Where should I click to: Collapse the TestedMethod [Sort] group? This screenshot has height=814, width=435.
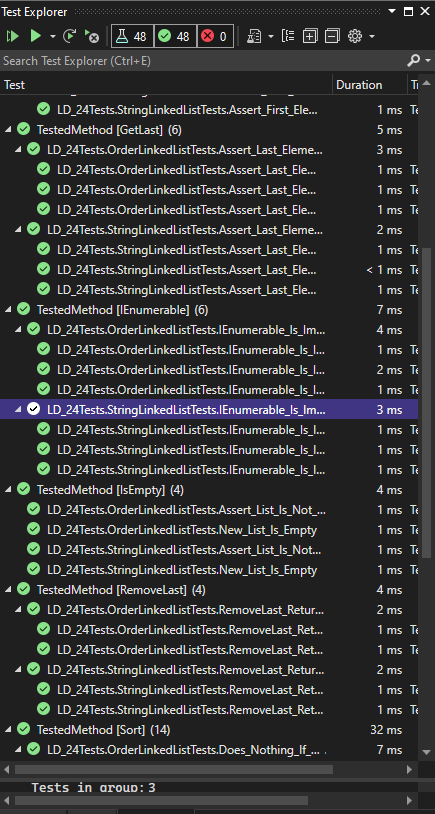click(8, 729)
